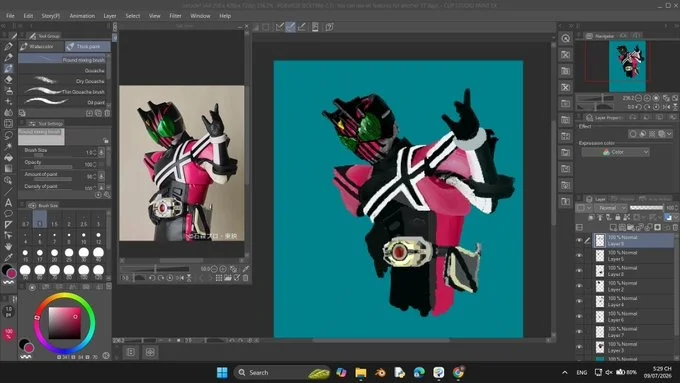Open Chrome from the Windows taskbar
Viewport: 680px width, 383px height.
[x=458, y=372]
